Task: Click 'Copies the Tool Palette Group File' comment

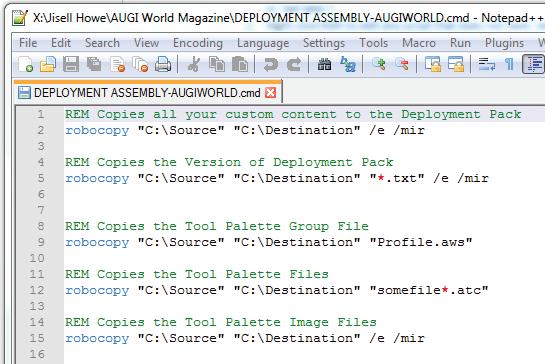Action: pos(233,226)
